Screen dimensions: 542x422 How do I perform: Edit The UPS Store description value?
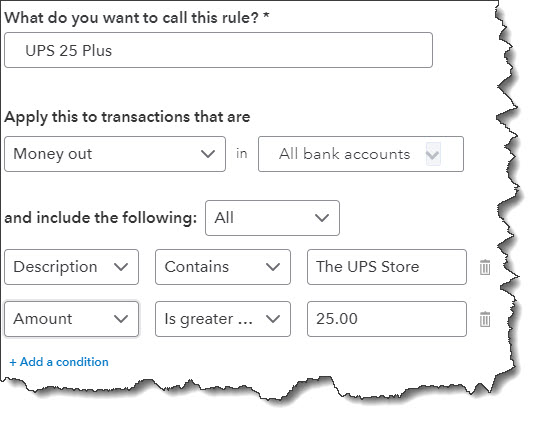point(387,267)
